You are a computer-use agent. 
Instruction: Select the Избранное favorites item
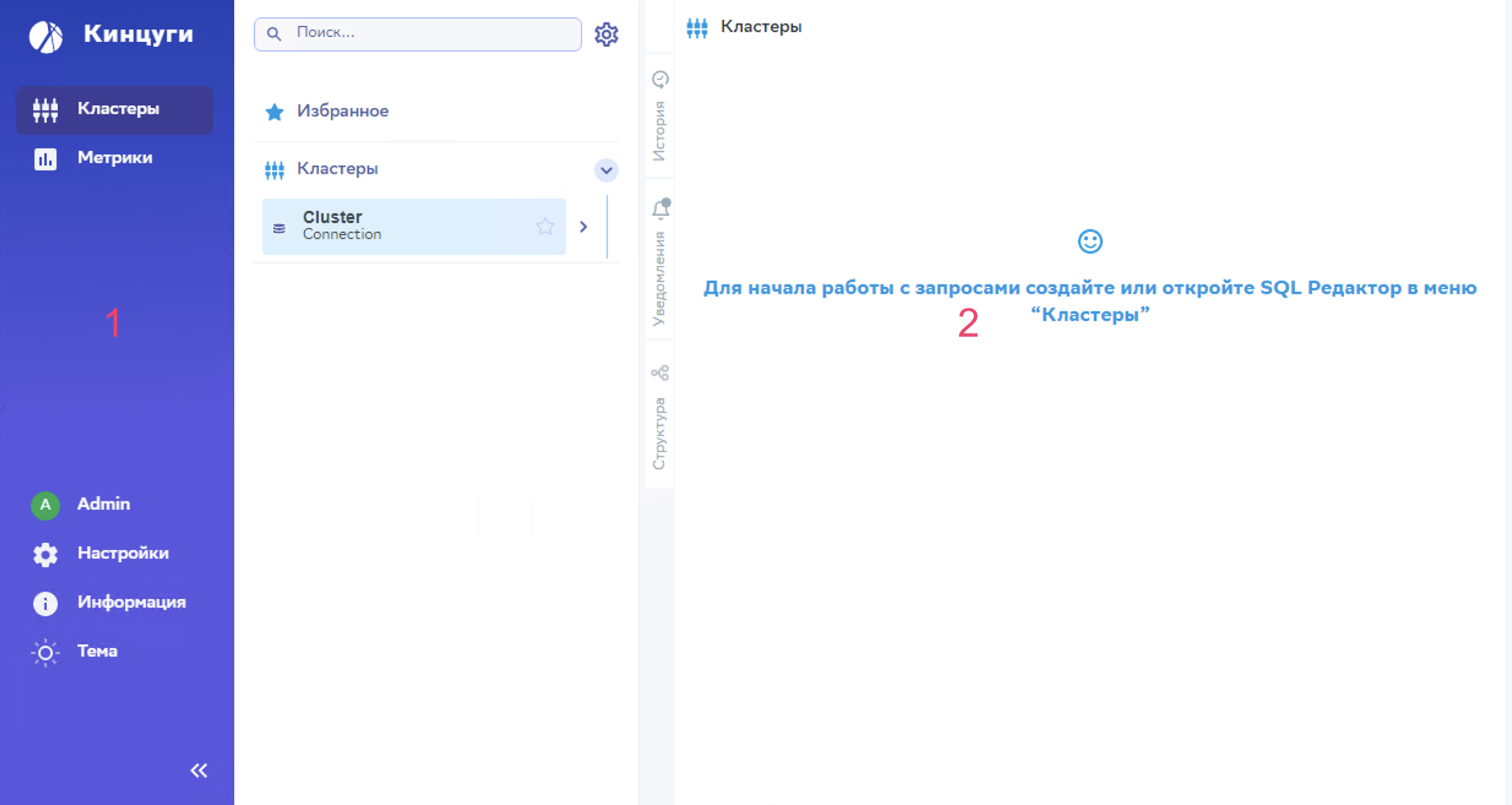click(x=342, y=111)
